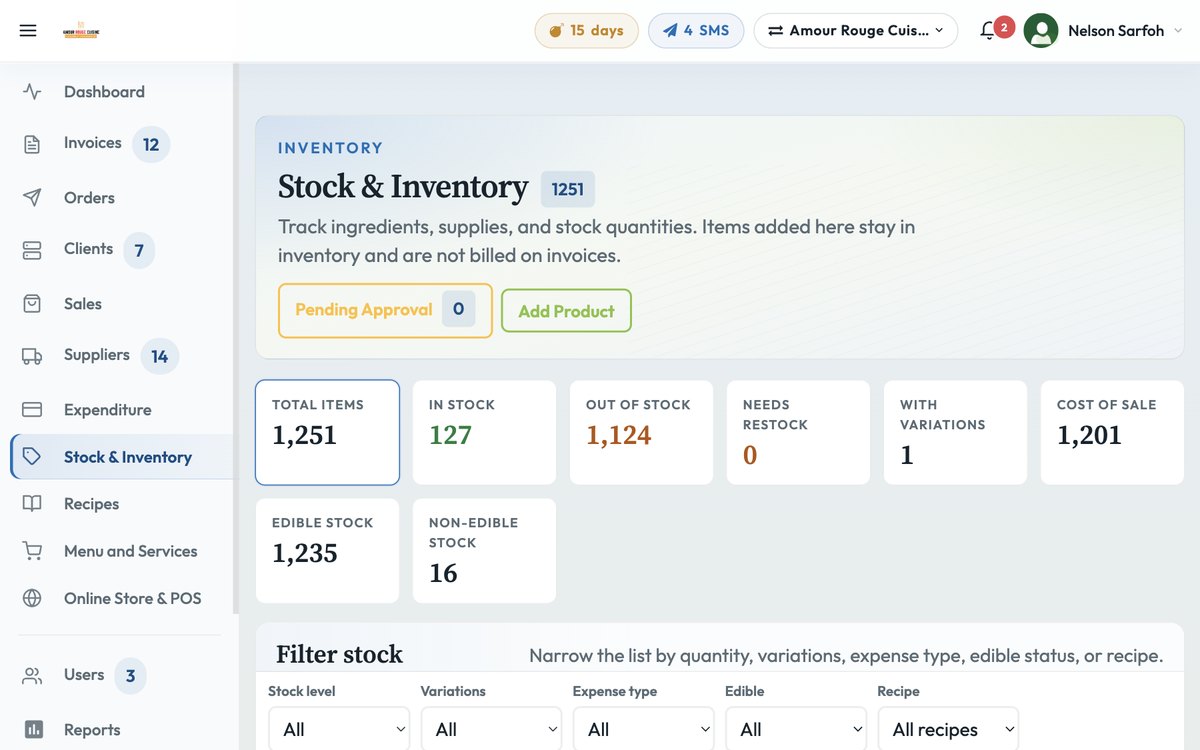Open the hamburger menu icon

(28, 31)
